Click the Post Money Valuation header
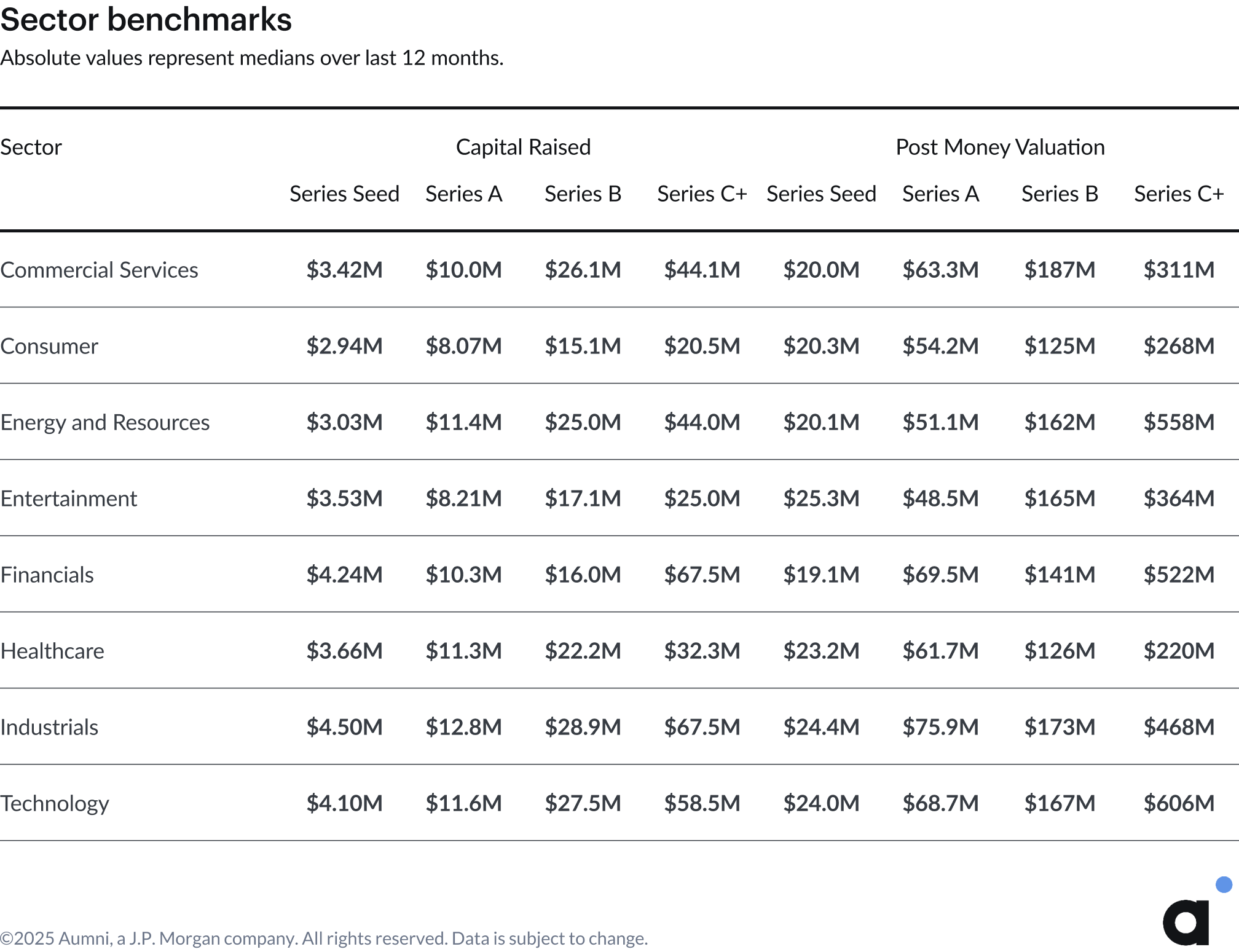This screenshot has width=1239, height=952. (x=1000, y=147)
